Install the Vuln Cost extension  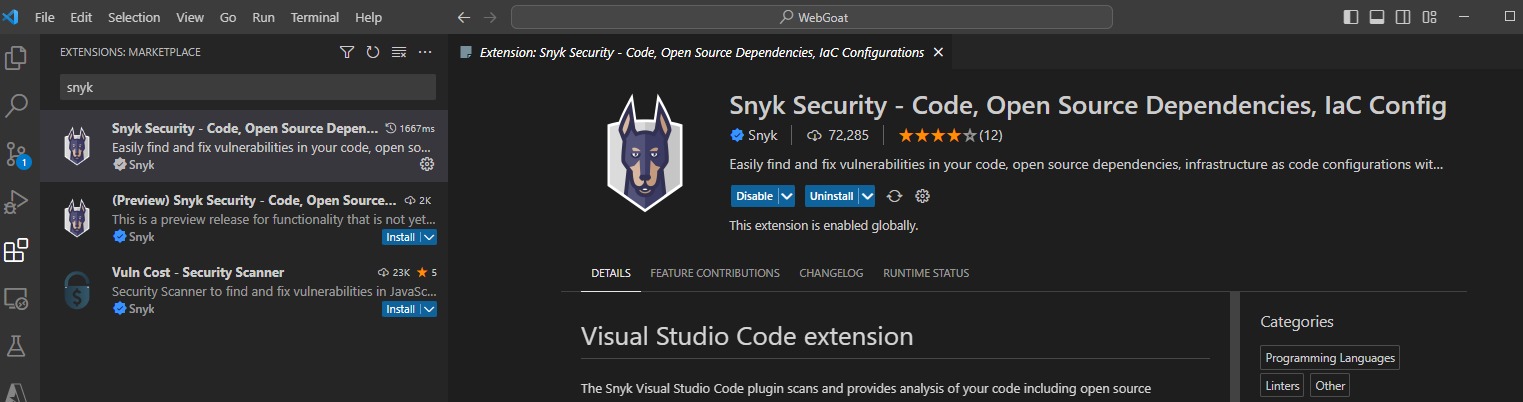tap(401, 309)
